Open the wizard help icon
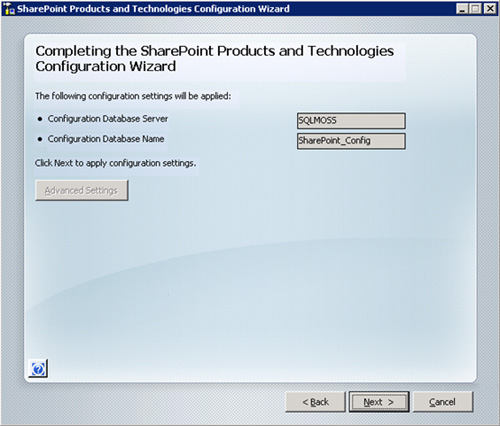 pyautogui.click(x=38, y=369)
